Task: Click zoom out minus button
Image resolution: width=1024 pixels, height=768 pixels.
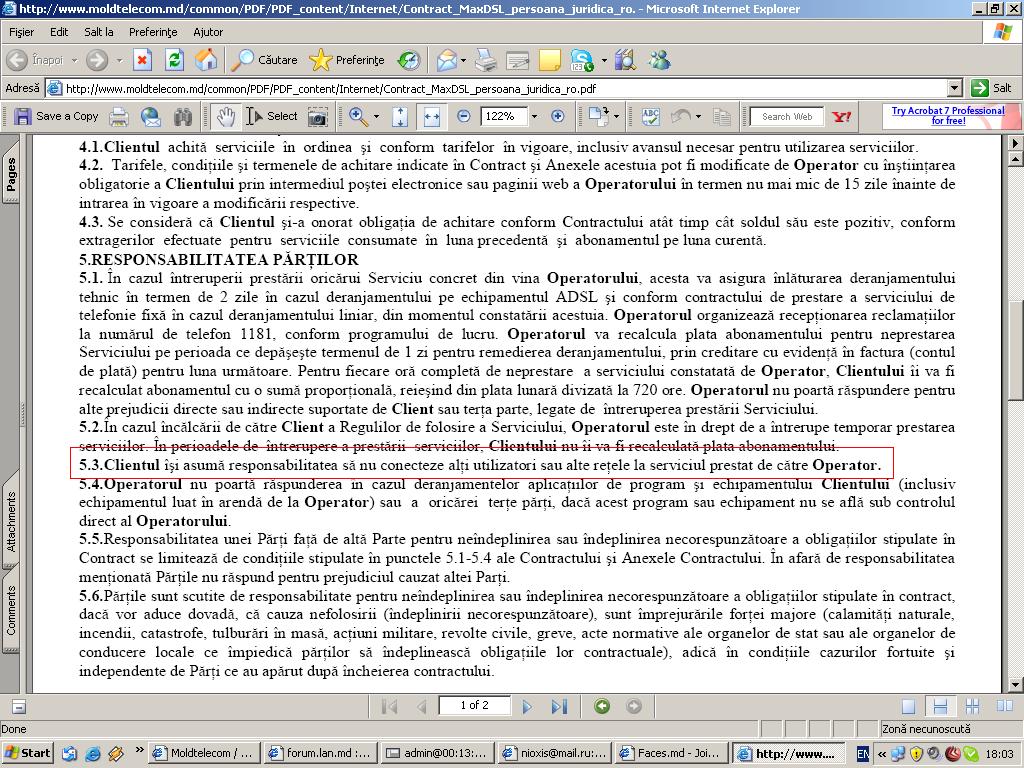Action: pos(464,117)
